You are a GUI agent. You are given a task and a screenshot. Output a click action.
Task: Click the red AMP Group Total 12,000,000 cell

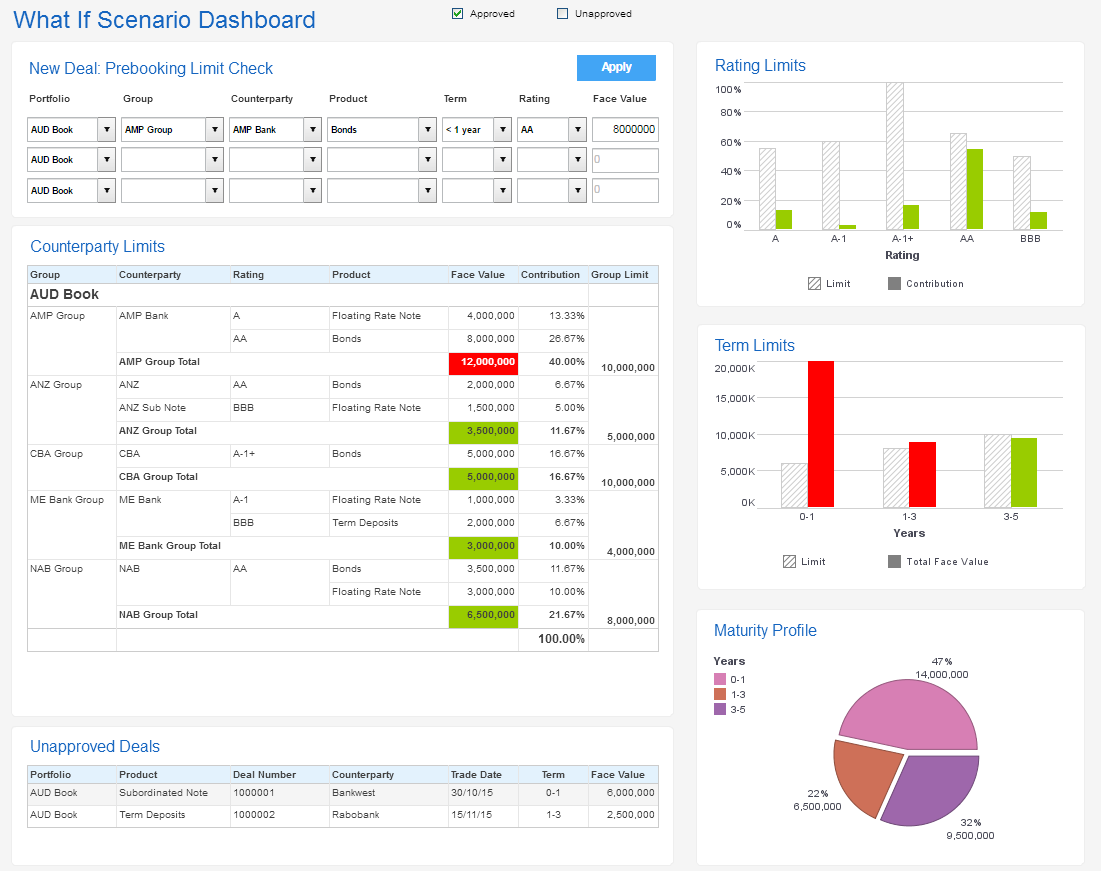point(483,362)
